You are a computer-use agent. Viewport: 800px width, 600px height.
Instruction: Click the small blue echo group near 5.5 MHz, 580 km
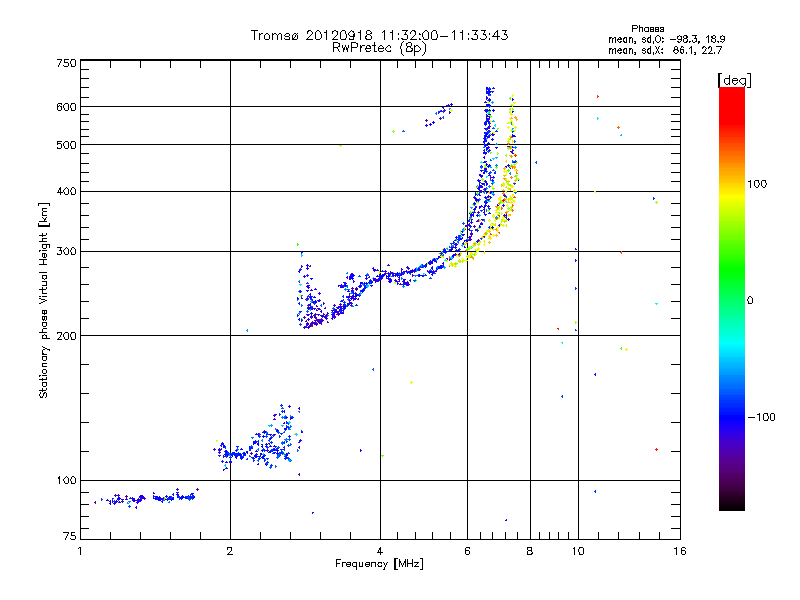[x=439, y=115]
